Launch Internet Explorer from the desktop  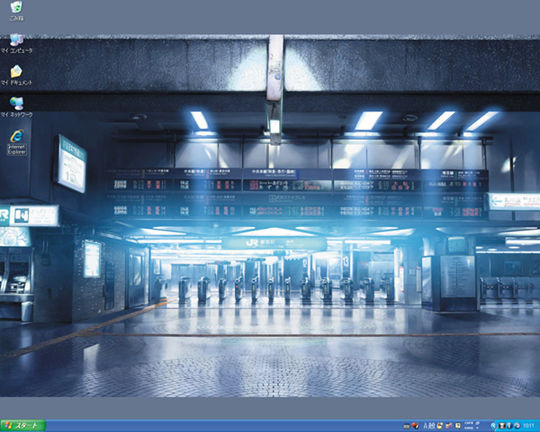coord(17,142)
